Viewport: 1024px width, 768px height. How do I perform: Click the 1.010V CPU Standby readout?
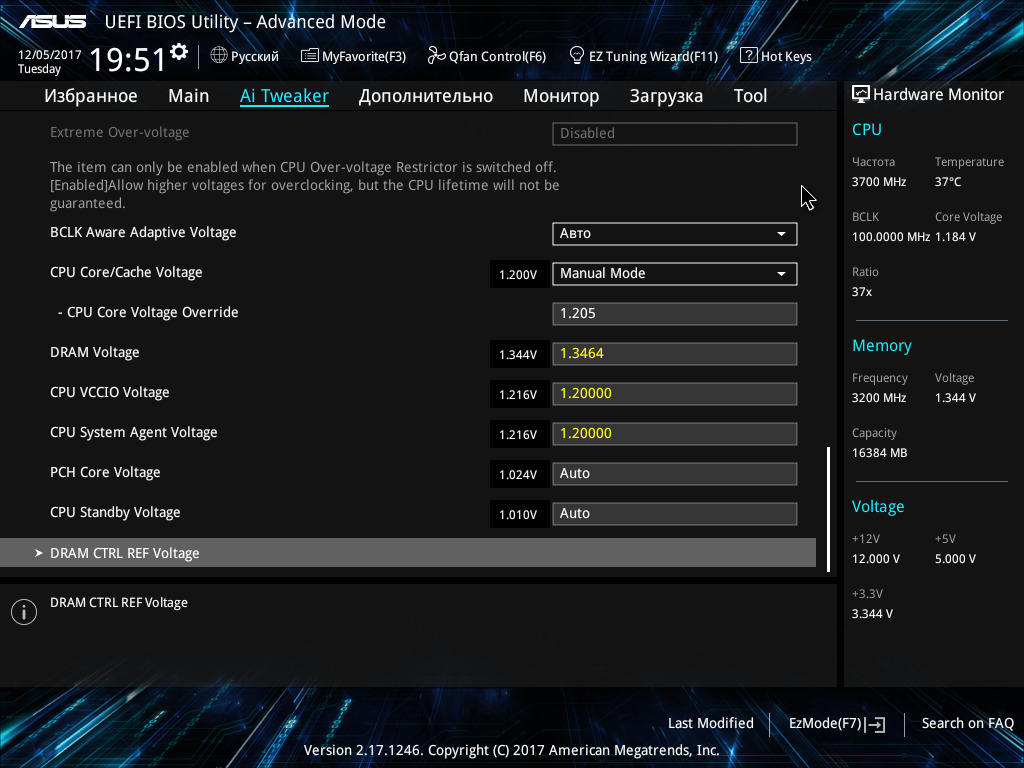coord(518,515)
